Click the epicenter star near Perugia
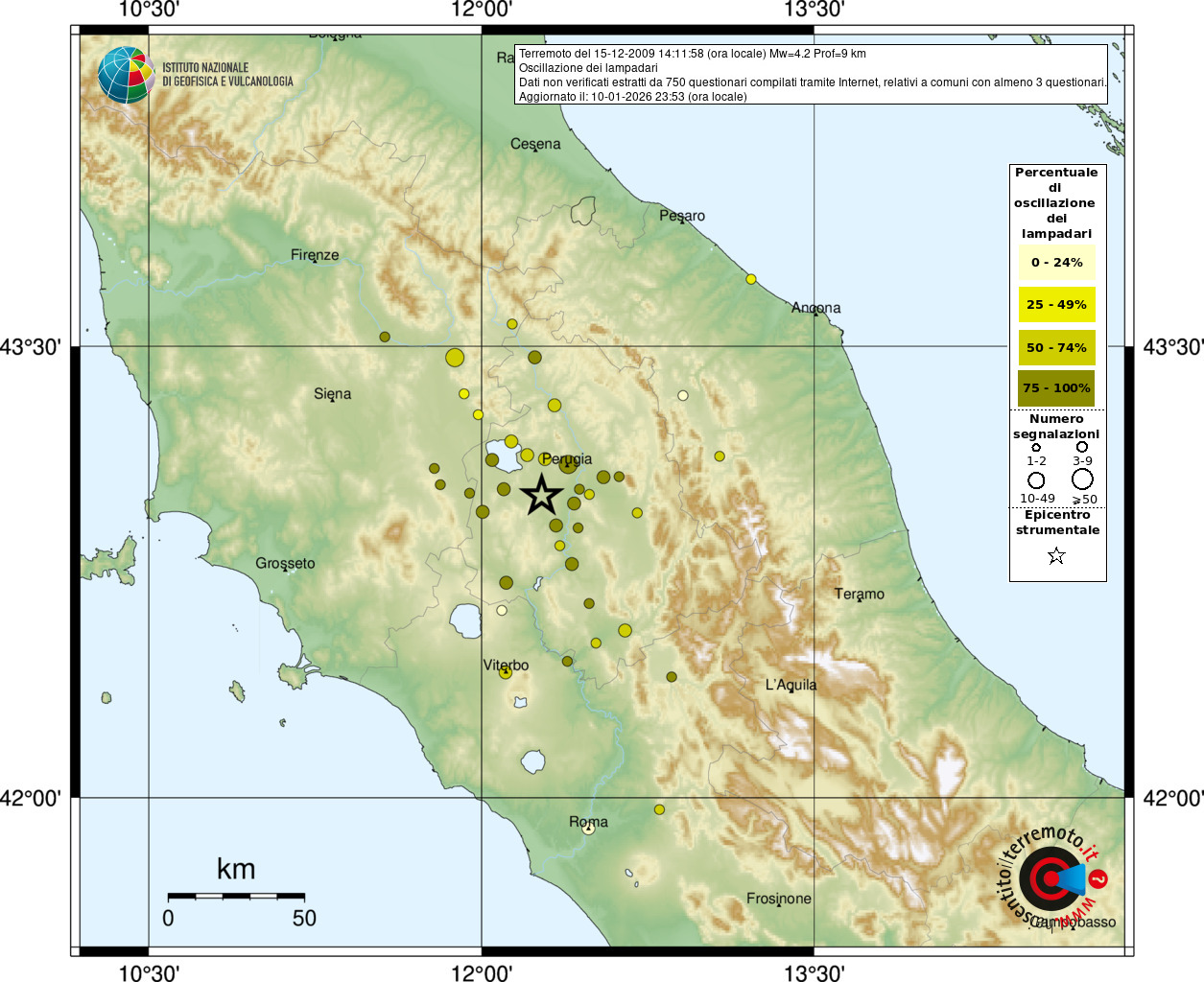Viewport: 1204px width, 982px height. [541, 496]
